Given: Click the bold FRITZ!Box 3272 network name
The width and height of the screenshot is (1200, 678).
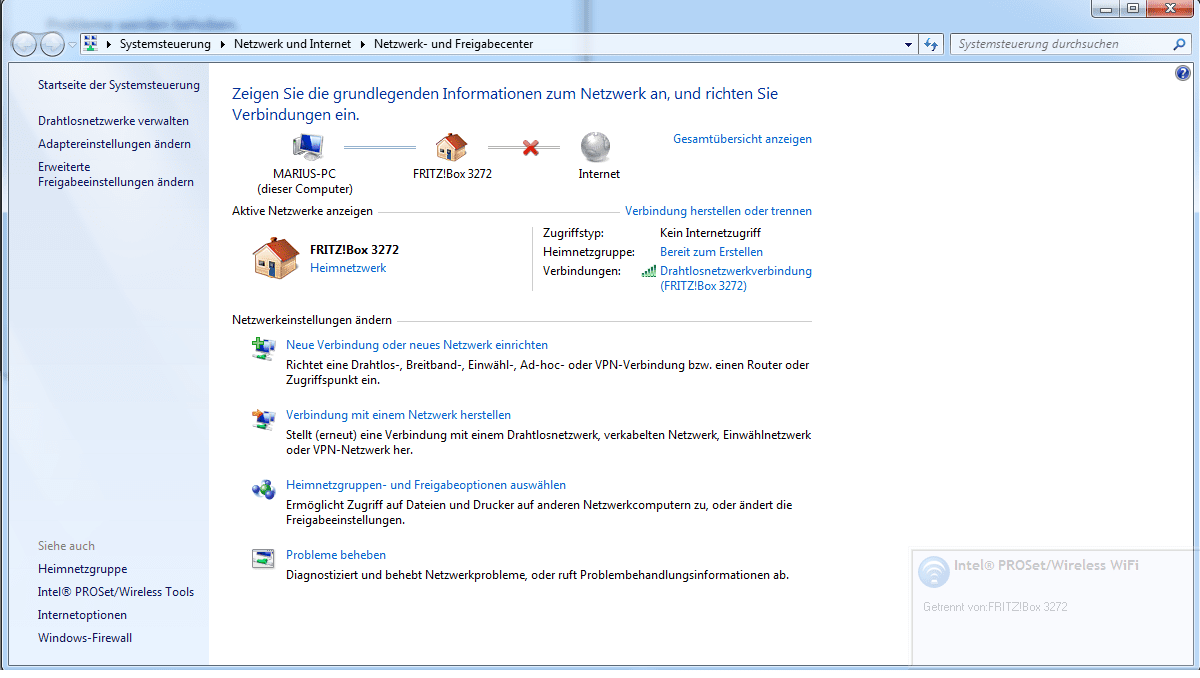Looking at the screenshot, I should coord(354,250).
